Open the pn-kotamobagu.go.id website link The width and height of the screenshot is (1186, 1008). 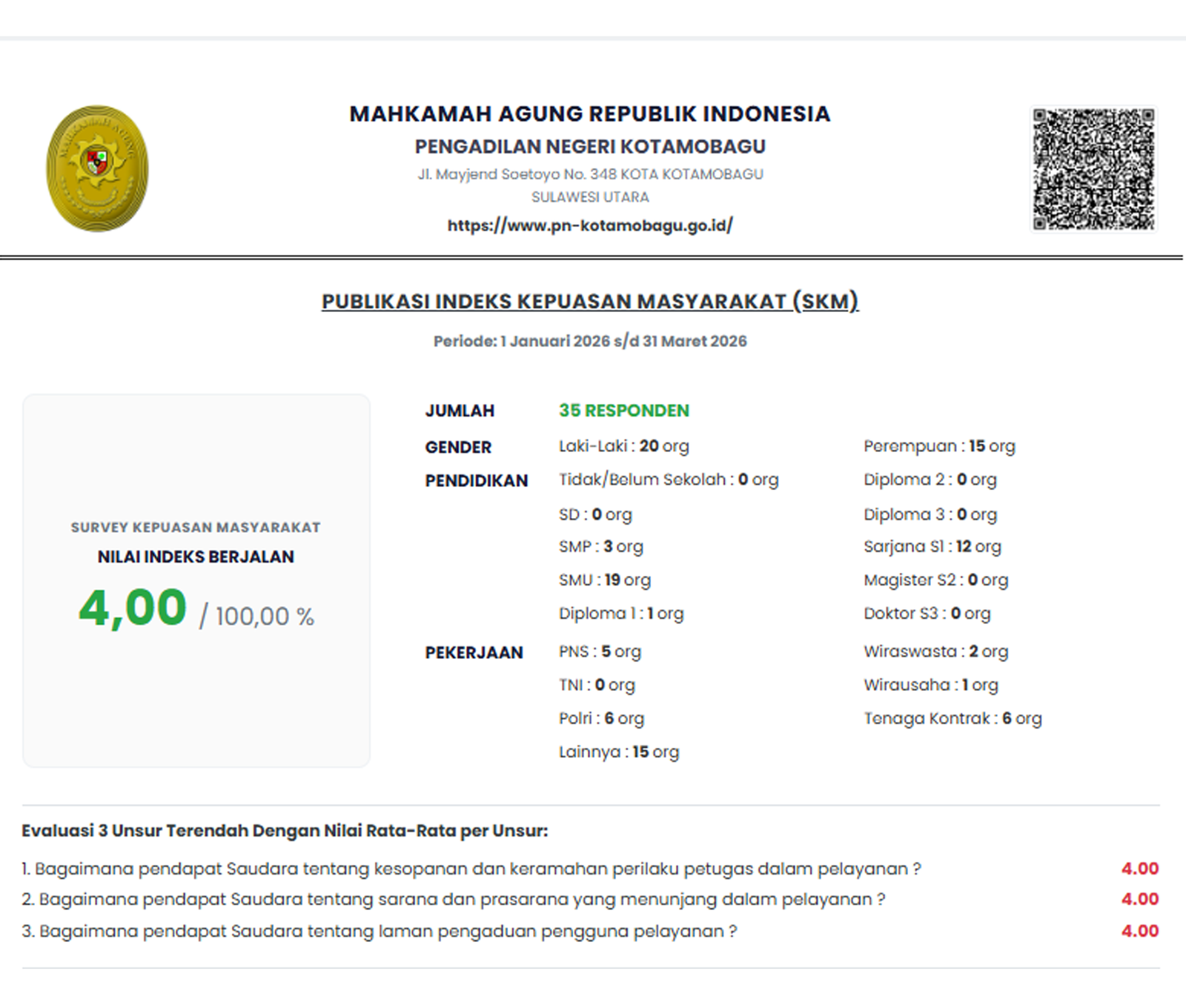pos(590,225)
